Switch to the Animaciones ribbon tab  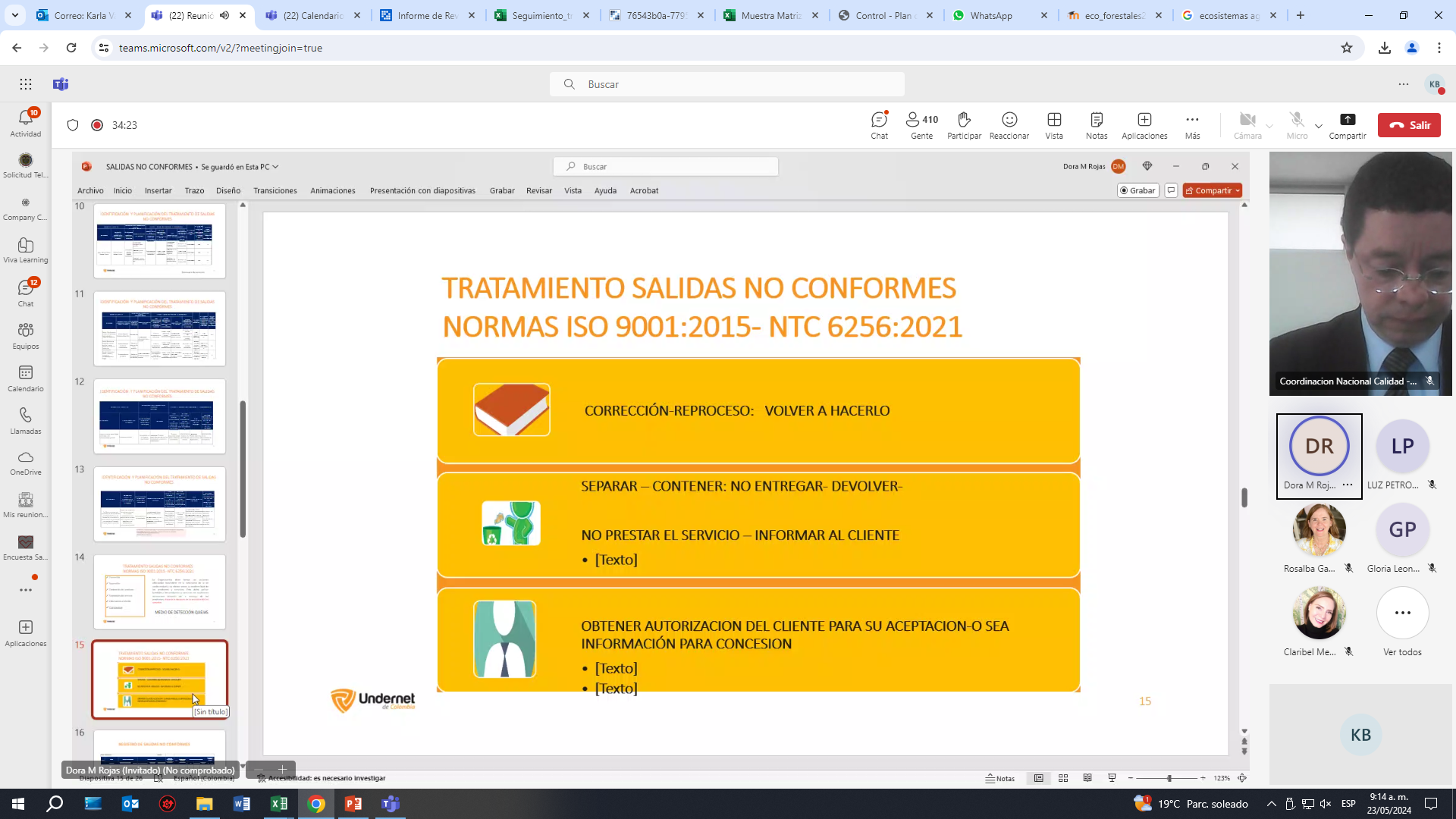click(x=333, y=190)
